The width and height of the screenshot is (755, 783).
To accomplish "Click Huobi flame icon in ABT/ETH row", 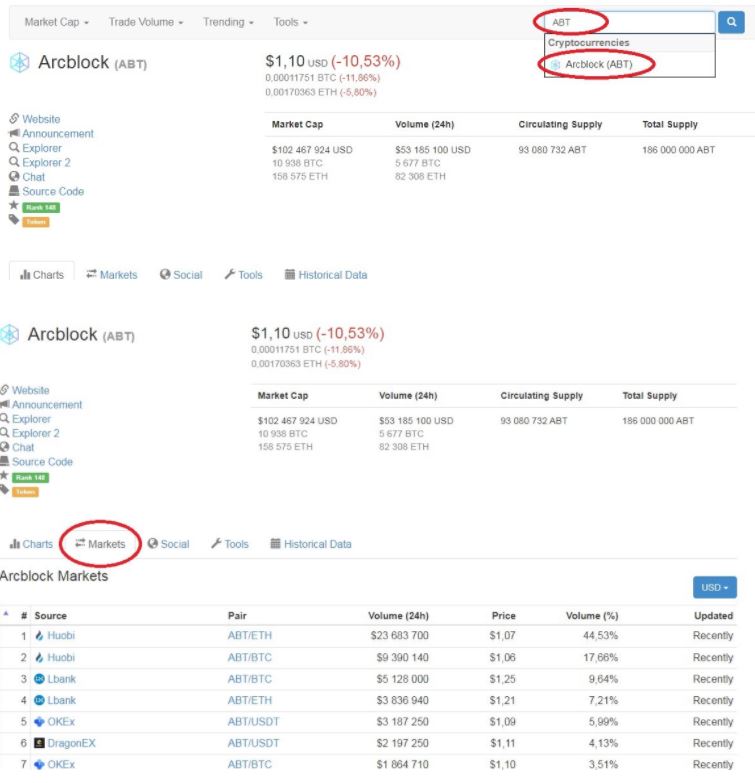I will pos(39,636).
